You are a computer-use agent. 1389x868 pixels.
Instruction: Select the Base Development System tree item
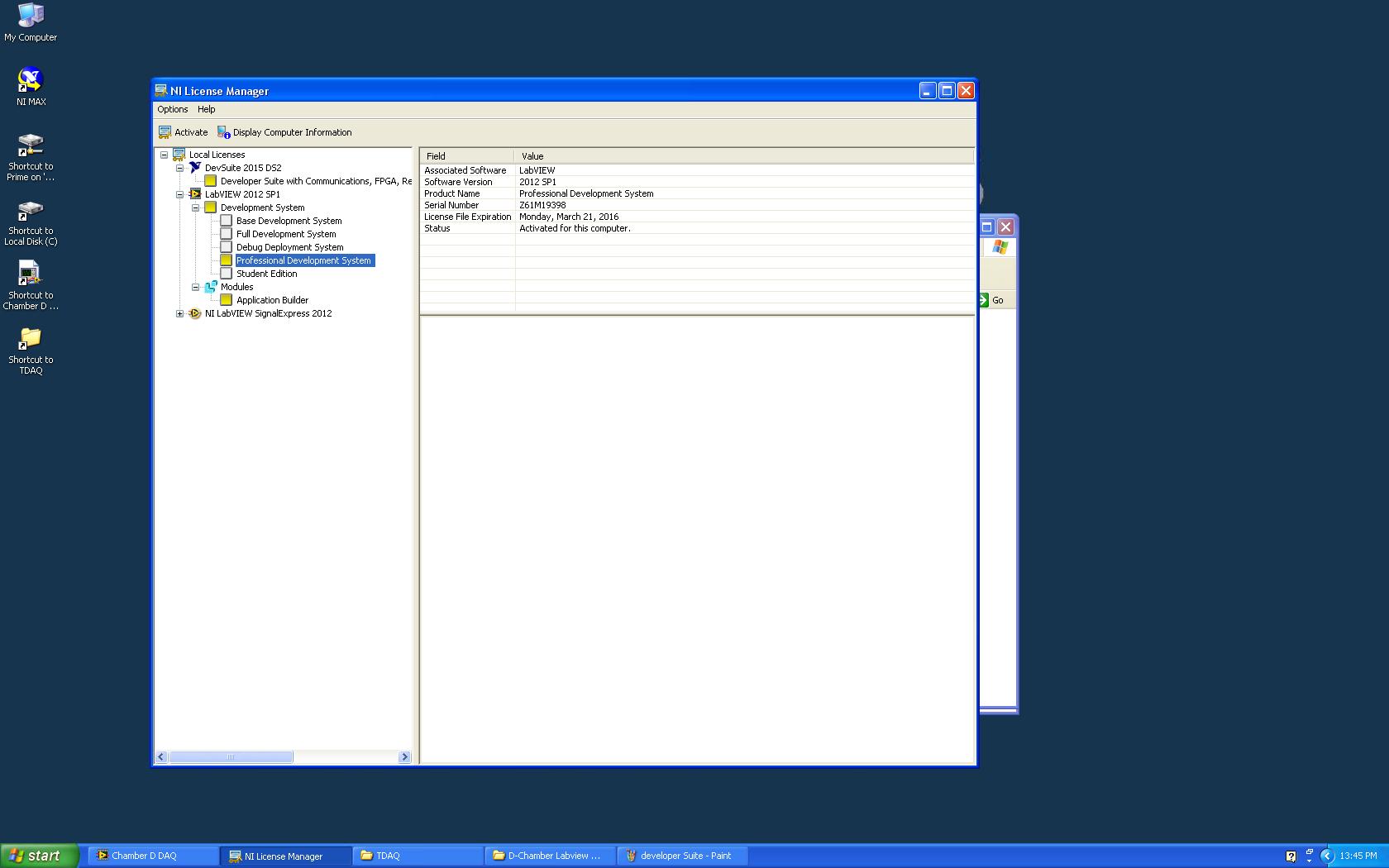tap(289, 221)
